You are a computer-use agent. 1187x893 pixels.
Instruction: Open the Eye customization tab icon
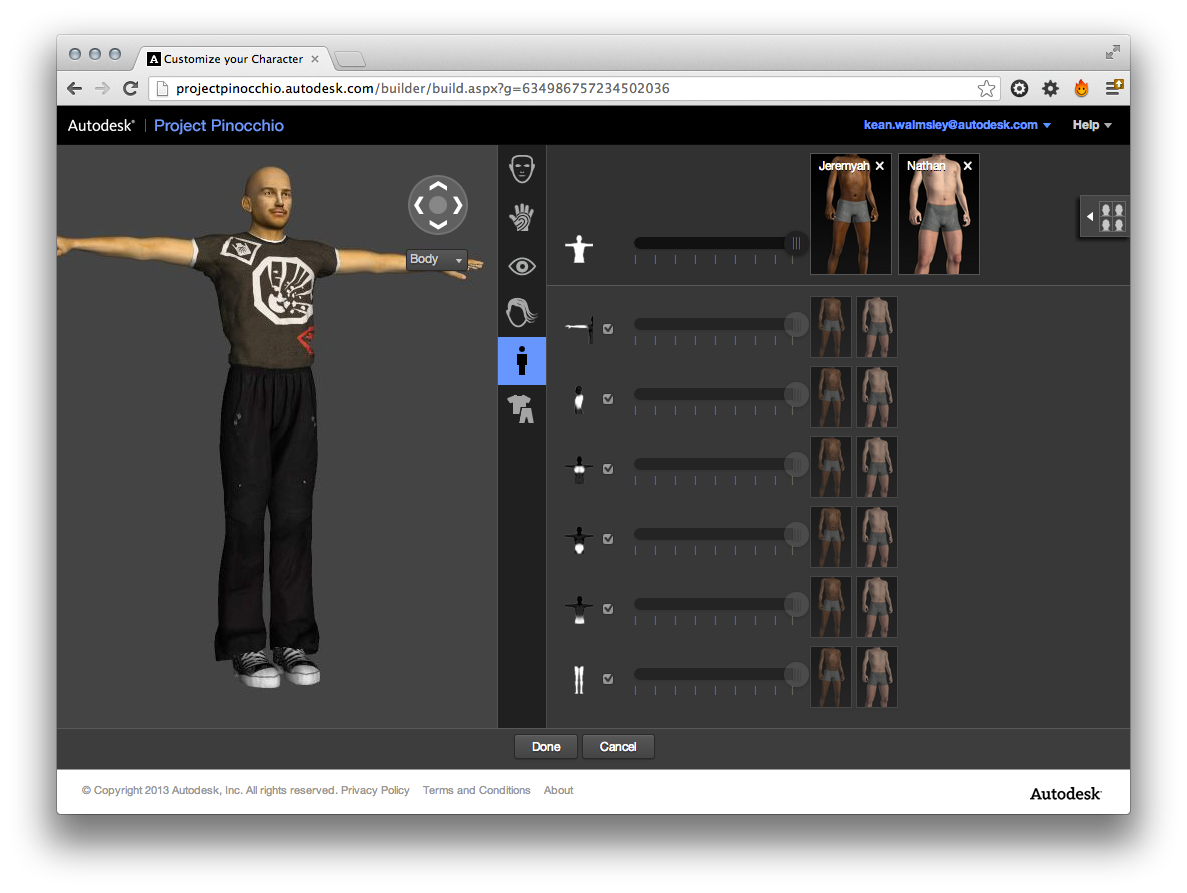[x=522, y=266]
